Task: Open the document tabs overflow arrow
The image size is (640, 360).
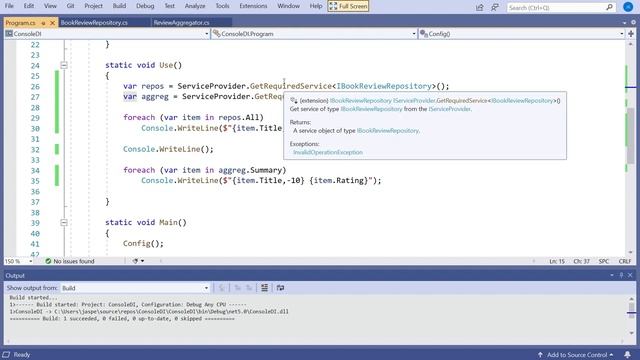Action: coord(624,23)
